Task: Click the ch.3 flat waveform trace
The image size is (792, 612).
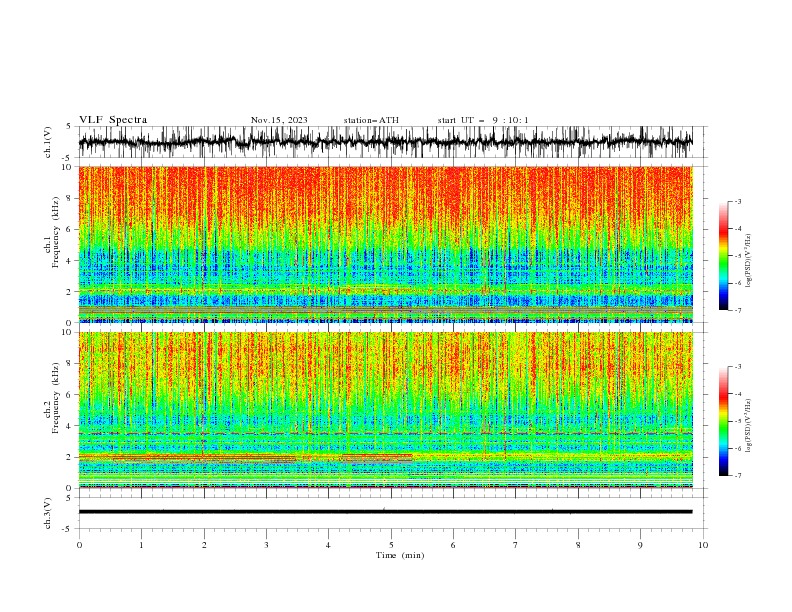Action: coord(385,512)
